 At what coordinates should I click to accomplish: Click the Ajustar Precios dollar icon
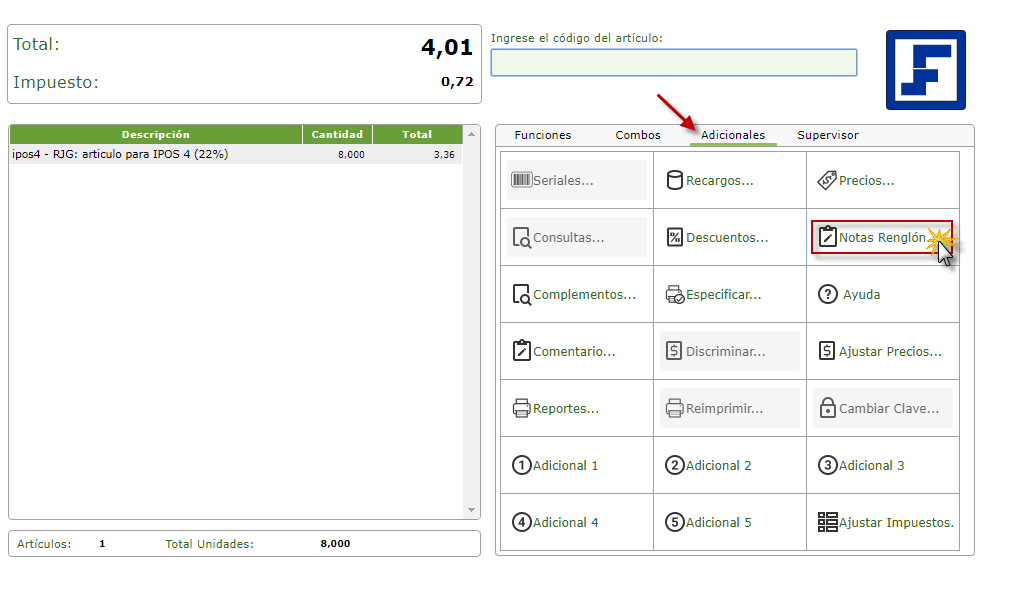(827, 351)
